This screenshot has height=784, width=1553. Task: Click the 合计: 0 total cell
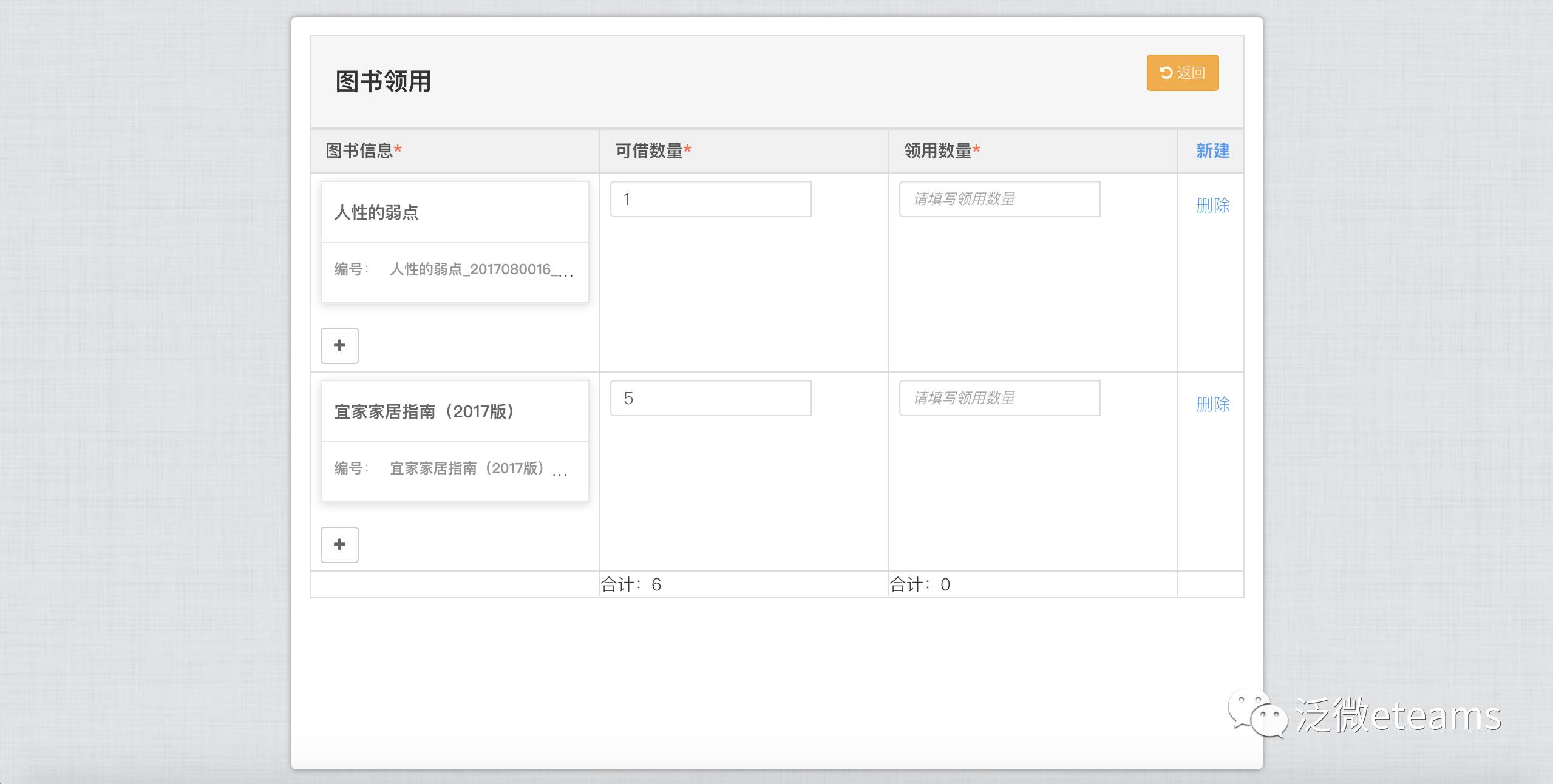tap(920, 584)
